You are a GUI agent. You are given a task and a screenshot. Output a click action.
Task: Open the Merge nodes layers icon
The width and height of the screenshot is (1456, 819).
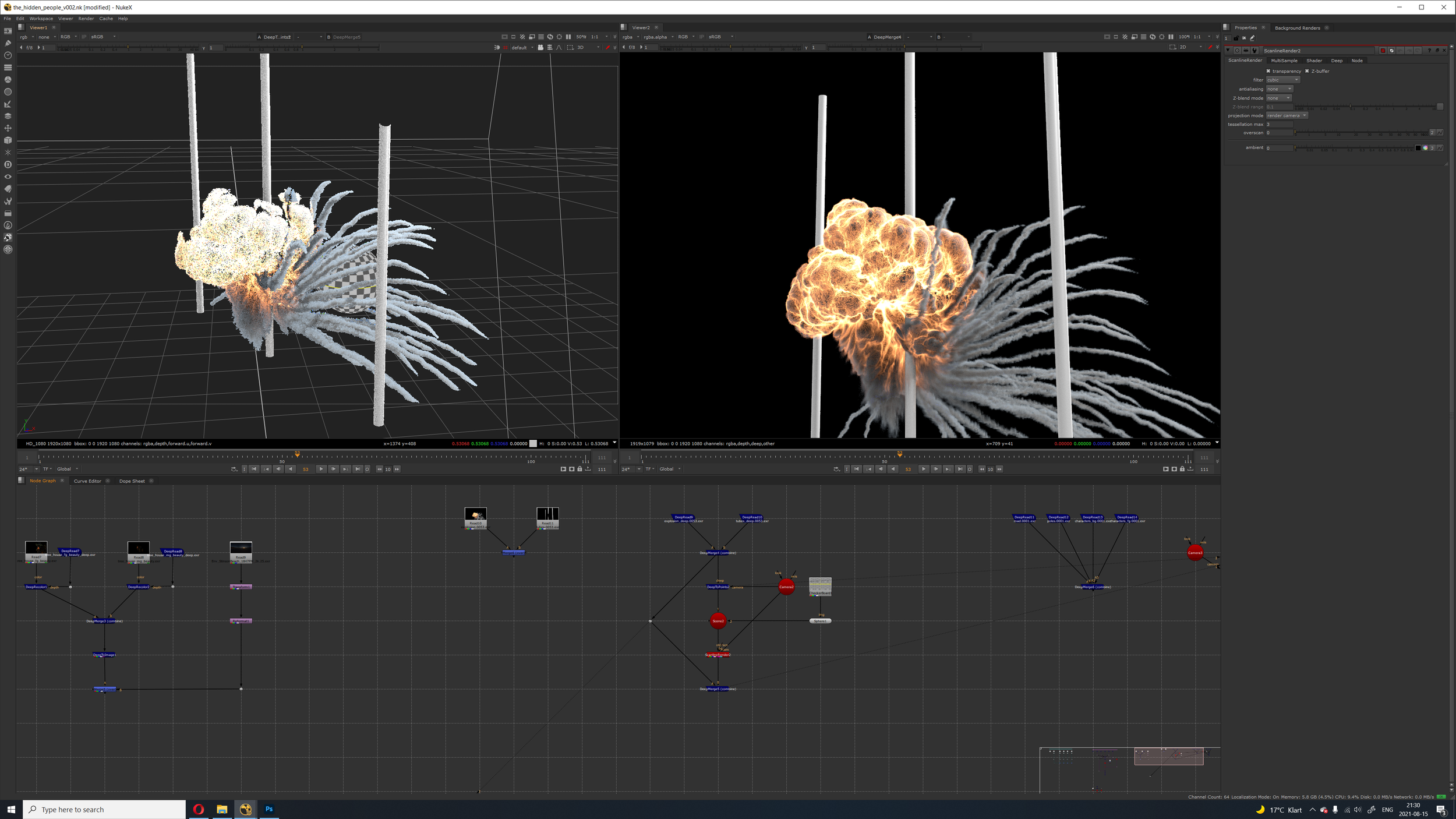(x=8, y=116)
